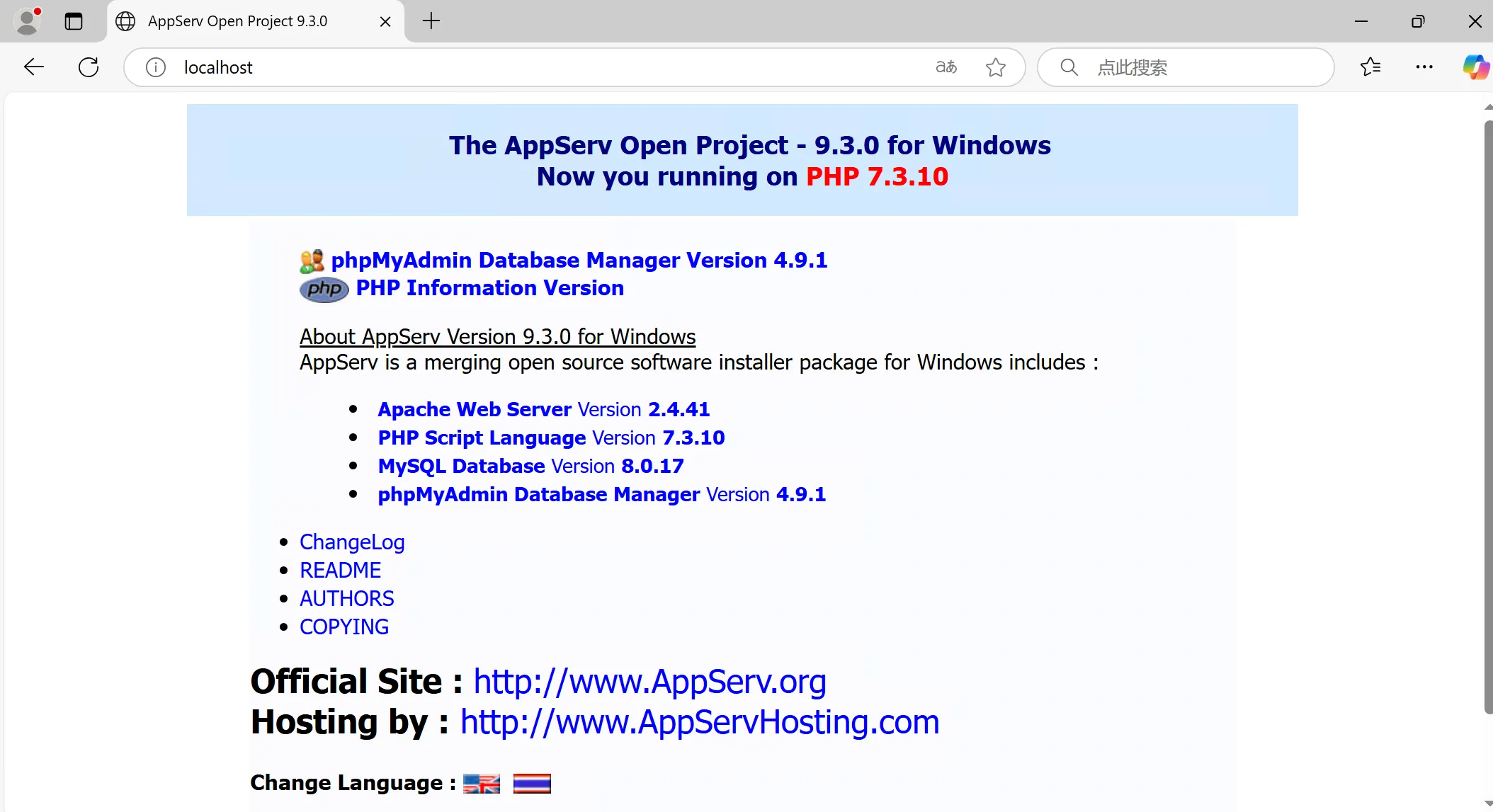1493x812 pixels.
Task: Add this page to favorites star icon
Action: coord(996,67)
